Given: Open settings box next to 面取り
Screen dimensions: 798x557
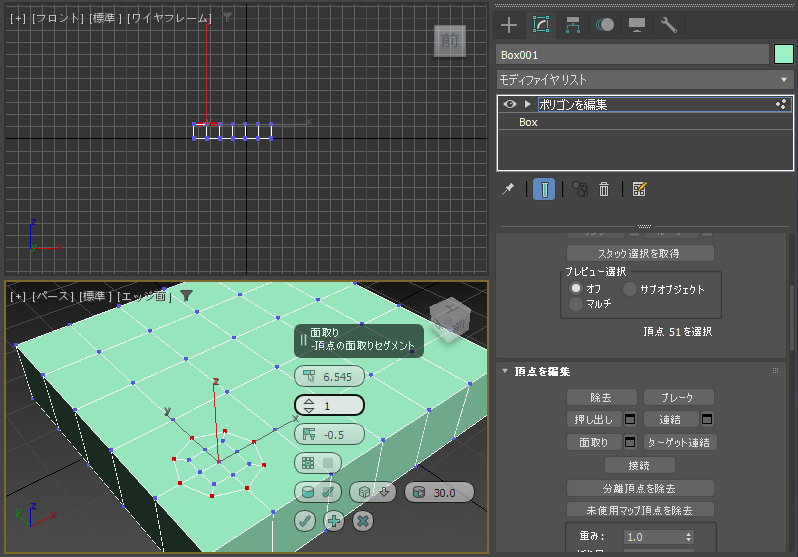Looking at the screenshot, I should pos(630,442).
